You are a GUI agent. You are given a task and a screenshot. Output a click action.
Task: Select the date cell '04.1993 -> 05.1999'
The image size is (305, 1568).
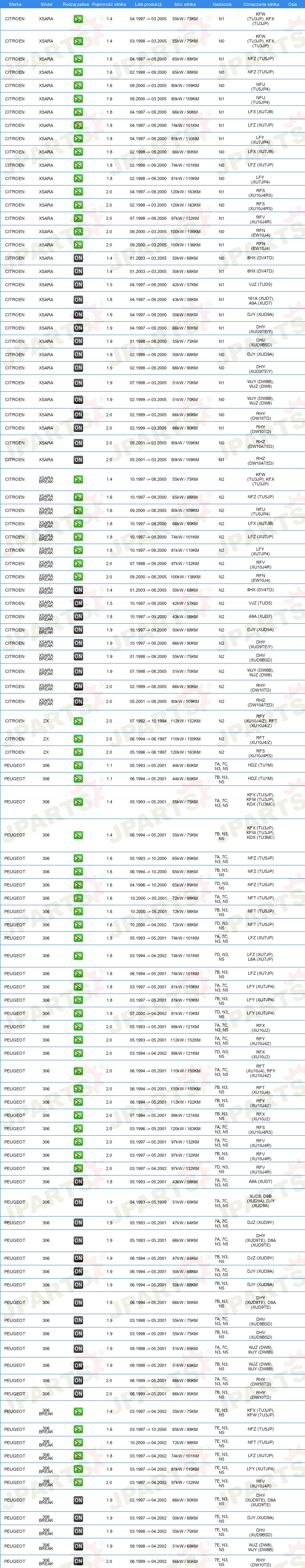(x=148, y=1202)
